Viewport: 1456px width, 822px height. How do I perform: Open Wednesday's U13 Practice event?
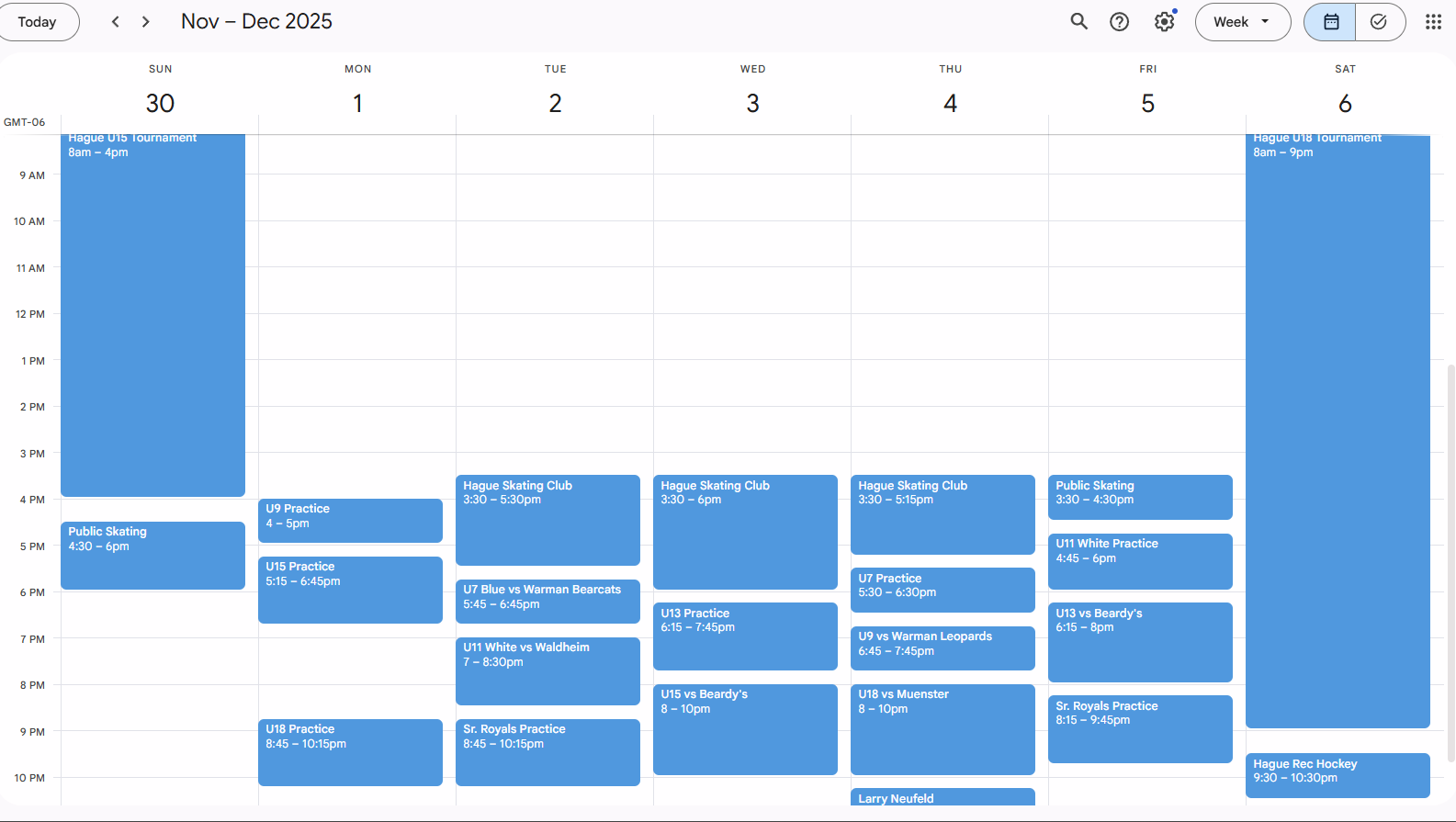click(x=745, y=636)
